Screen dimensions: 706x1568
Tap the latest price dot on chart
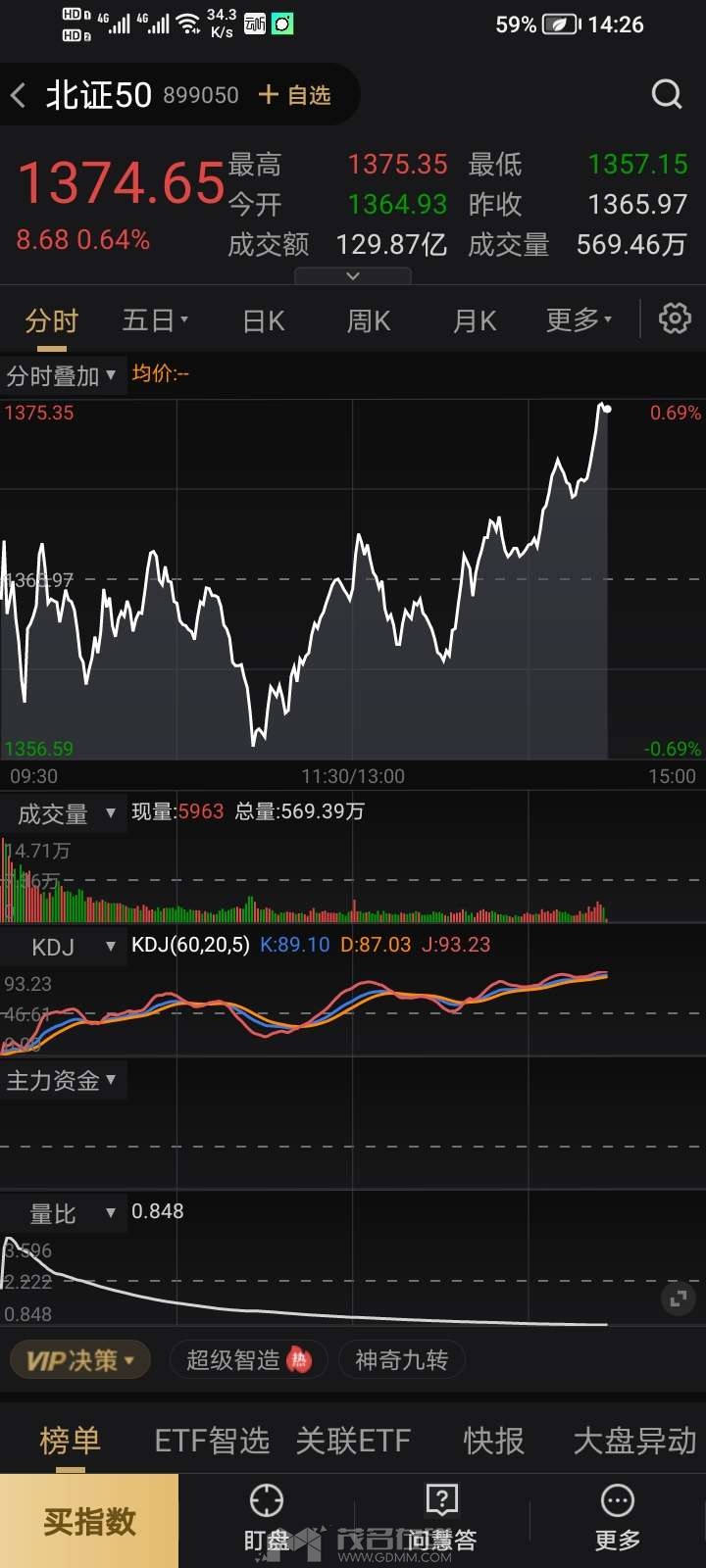coord(607,408)
